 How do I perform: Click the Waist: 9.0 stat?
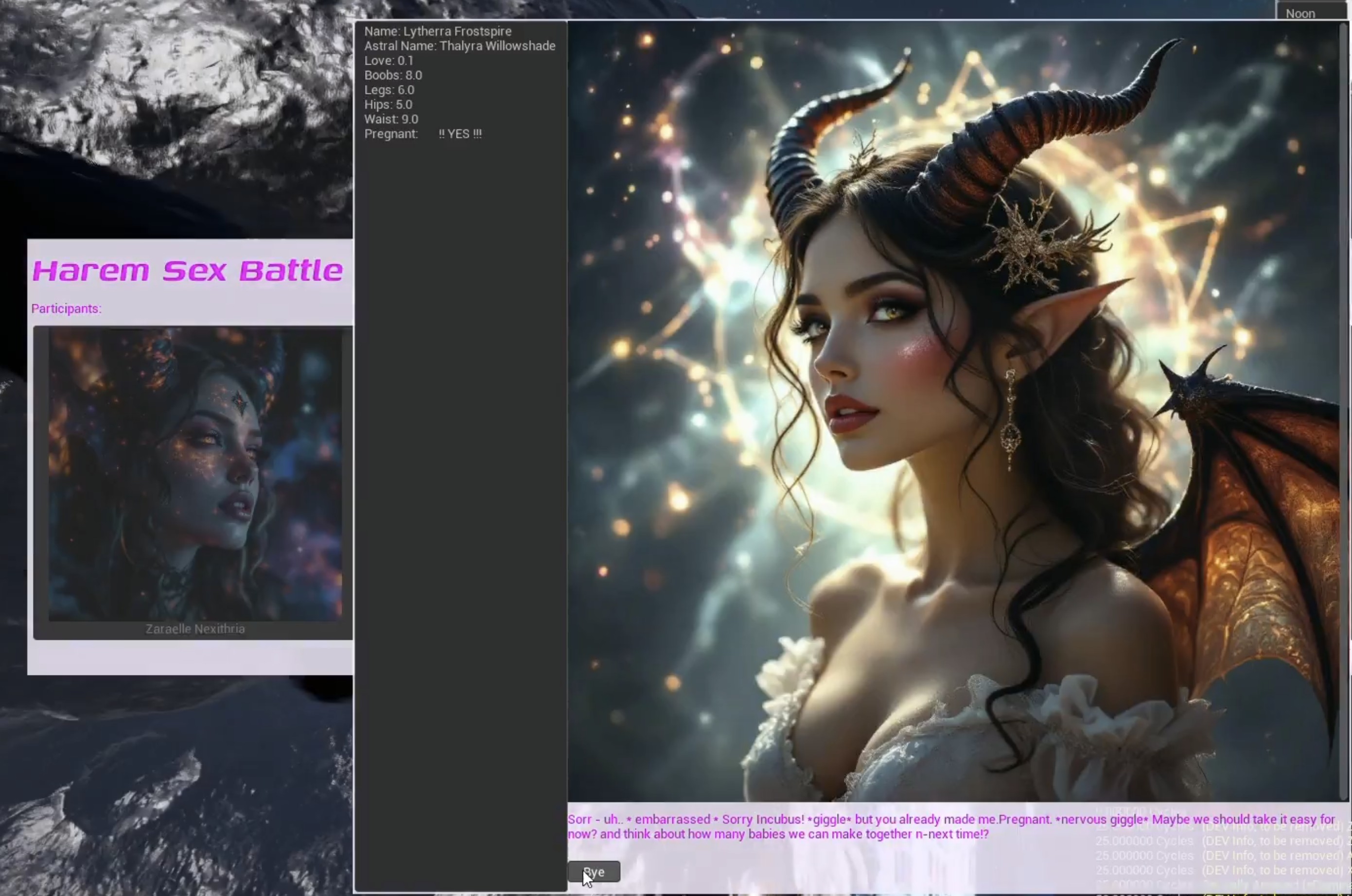[x=391, y=120]
